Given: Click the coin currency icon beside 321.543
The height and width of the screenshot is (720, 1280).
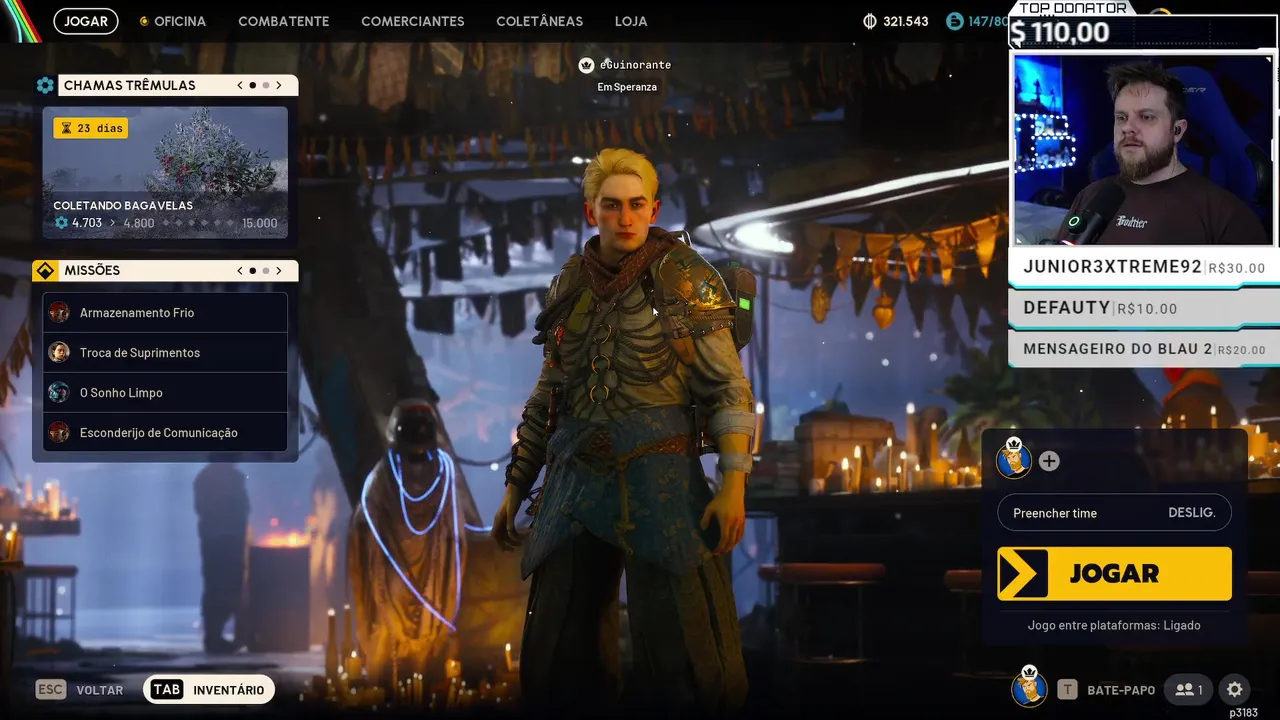Looking at the screenshot, I should pyautogui.click(x=870, y=21).
